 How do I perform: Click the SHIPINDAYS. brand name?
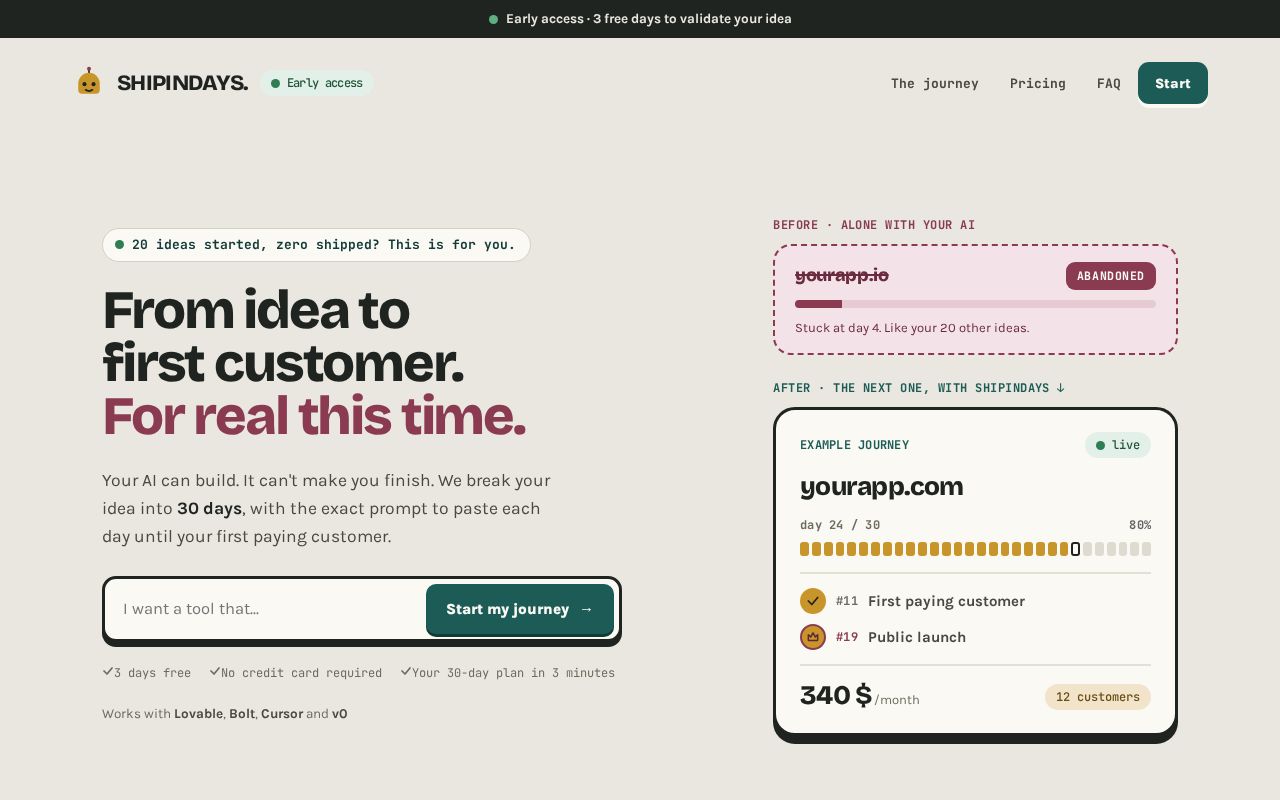pyautogui.click(x=182, y=83)
